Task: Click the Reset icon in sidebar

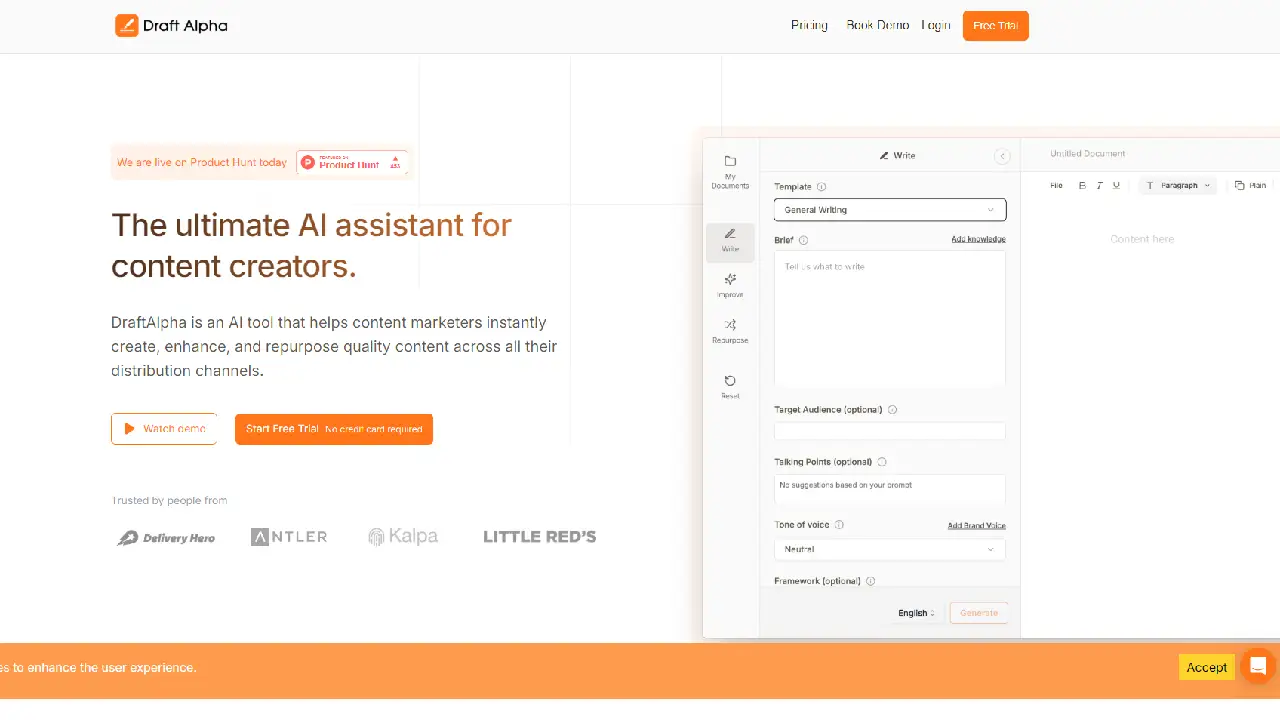Action: tap(730, 386)
